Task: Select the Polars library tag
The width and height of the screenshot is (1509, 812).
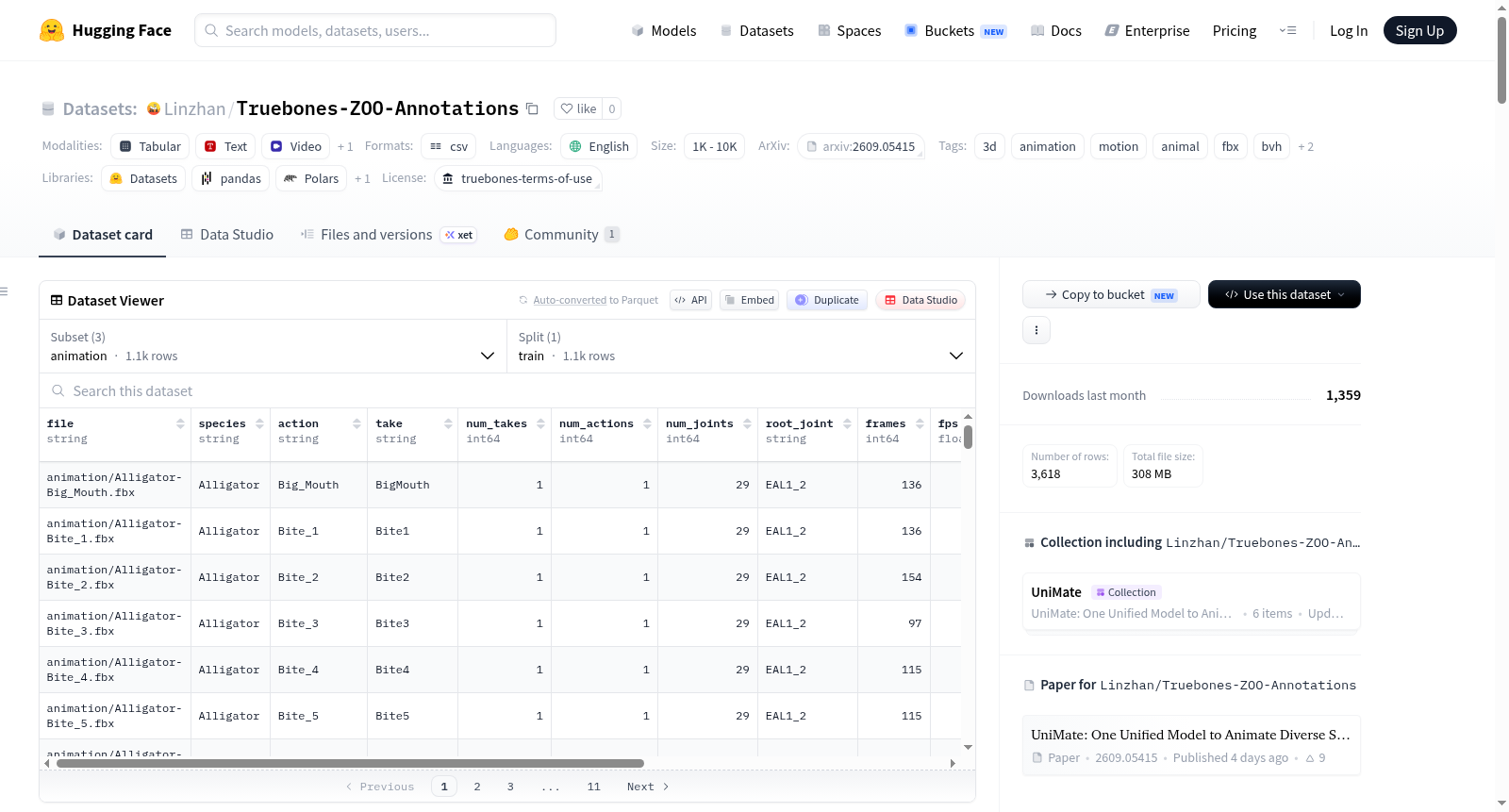Action: [311, 178]
